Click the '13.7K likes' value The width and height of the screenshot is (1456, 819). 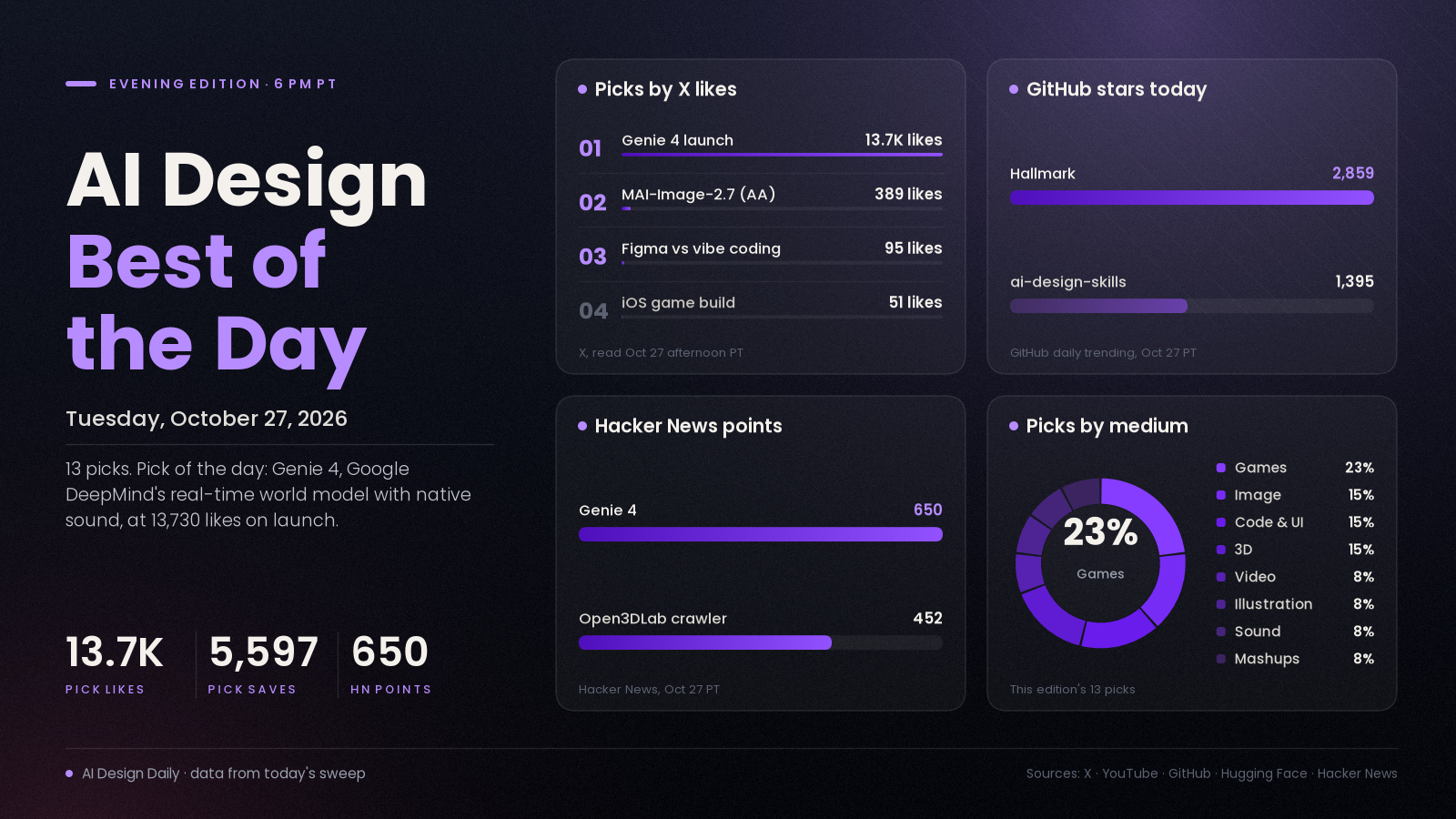pyautogui.click(x=903, y=140)
